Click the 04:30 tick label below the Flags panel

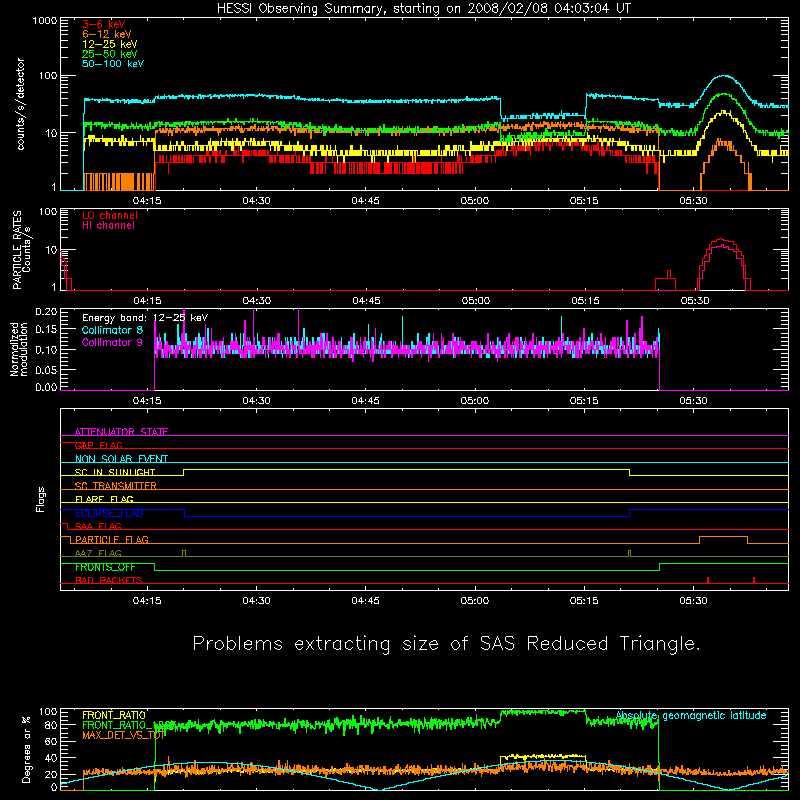tap(256, 601)
